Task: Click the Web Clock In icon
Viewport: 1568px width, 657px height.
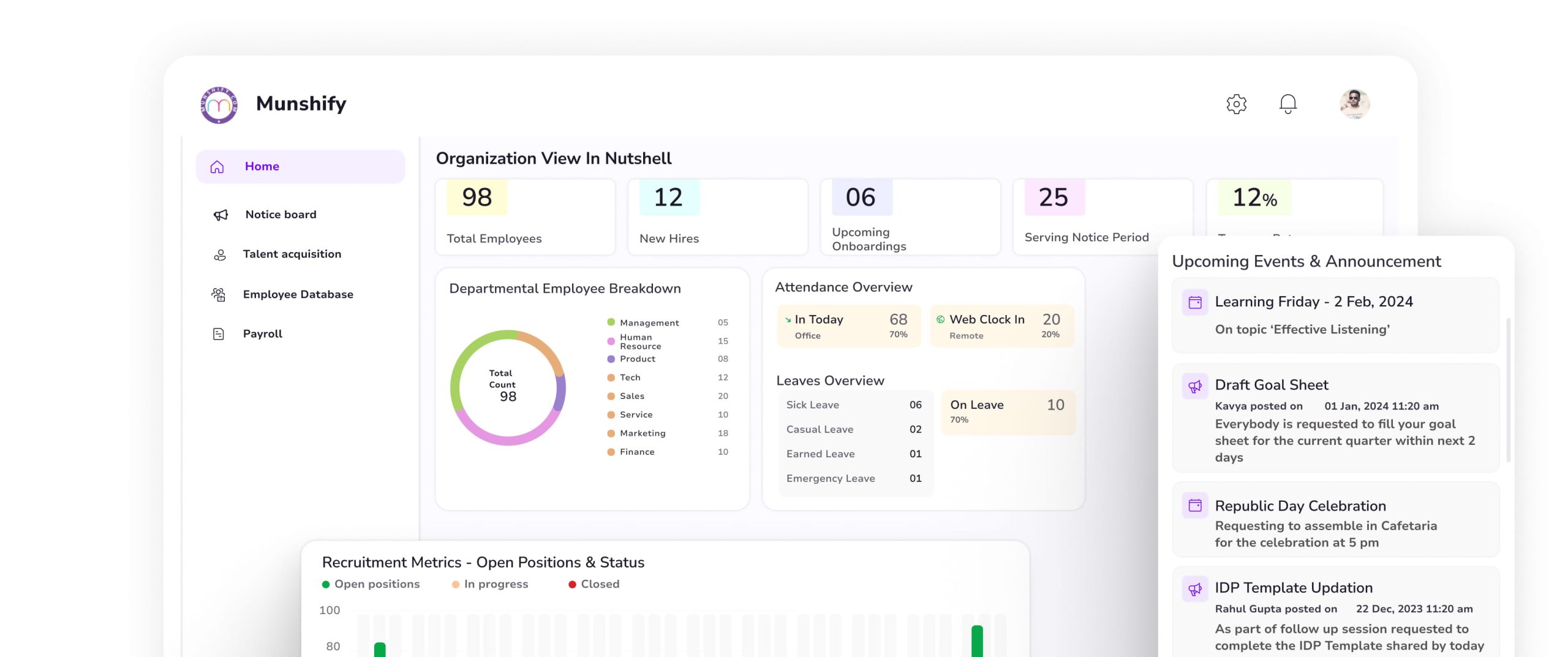Action: pos(940,319)
